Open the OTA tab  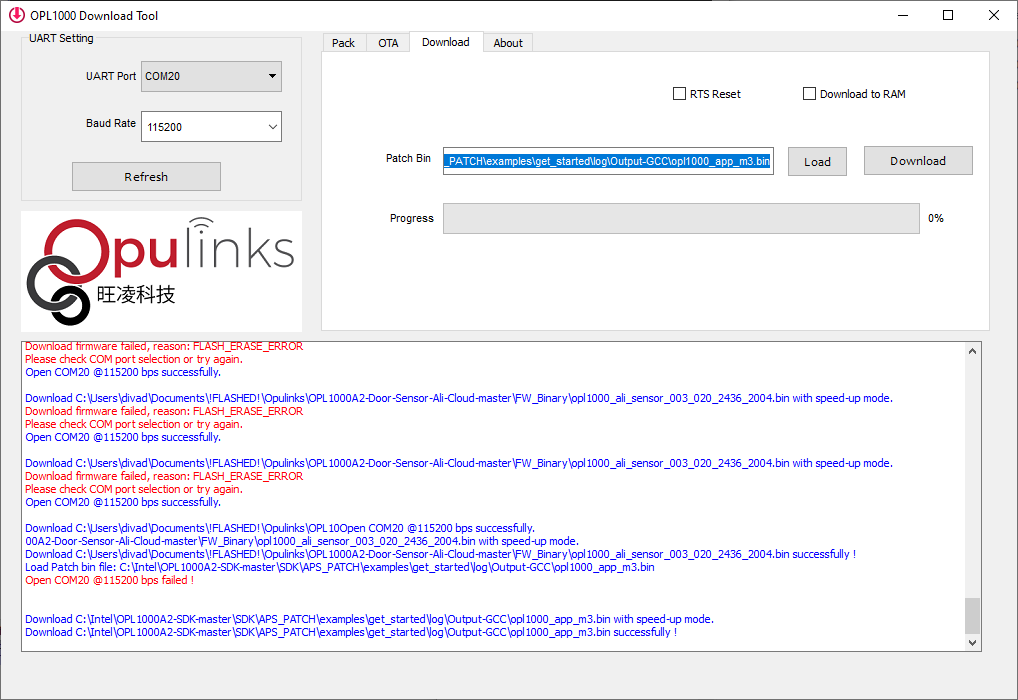pos(388,43)
